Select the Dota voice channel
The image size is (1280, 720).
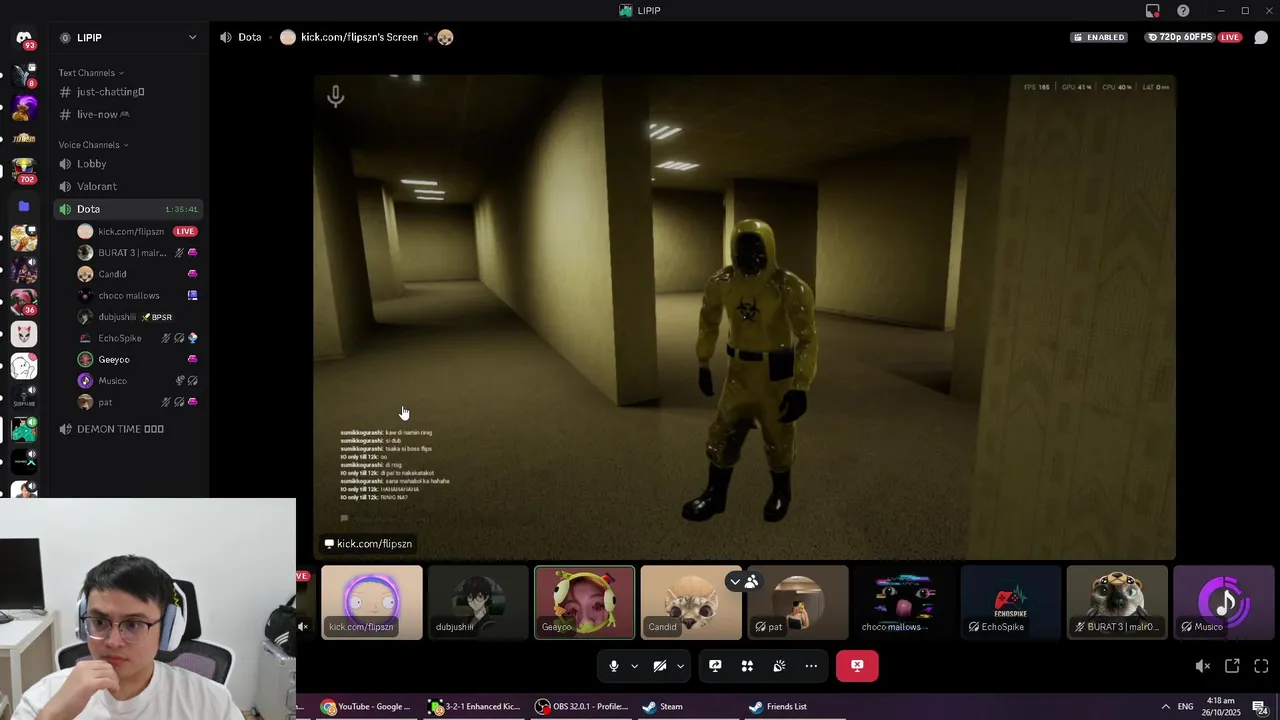130,209
